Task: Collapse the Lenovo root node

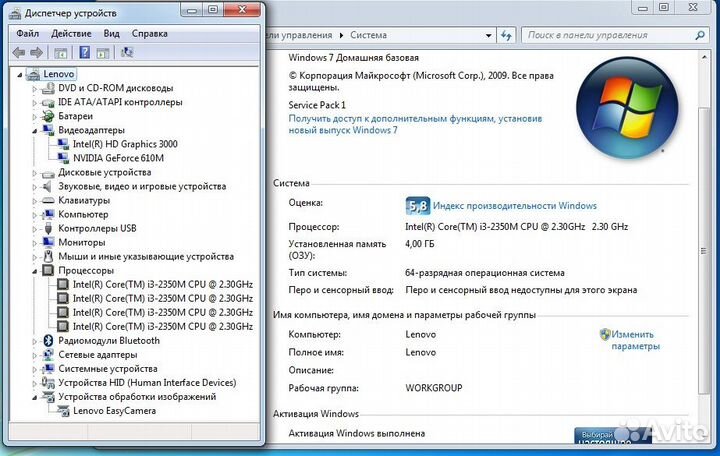Action: (20, 74)
